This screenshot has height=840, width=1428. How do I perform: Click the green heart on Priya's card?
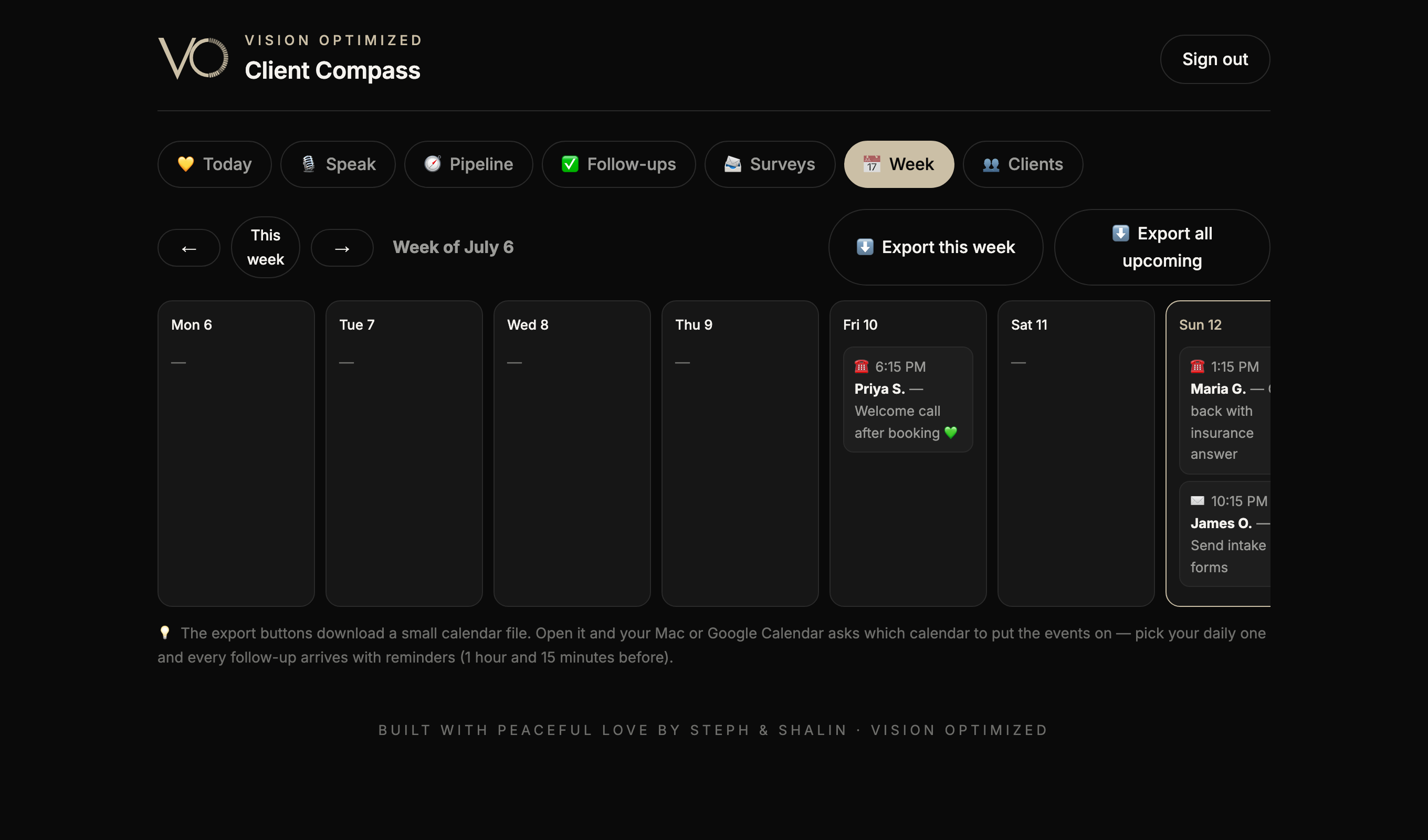(951, 433)
